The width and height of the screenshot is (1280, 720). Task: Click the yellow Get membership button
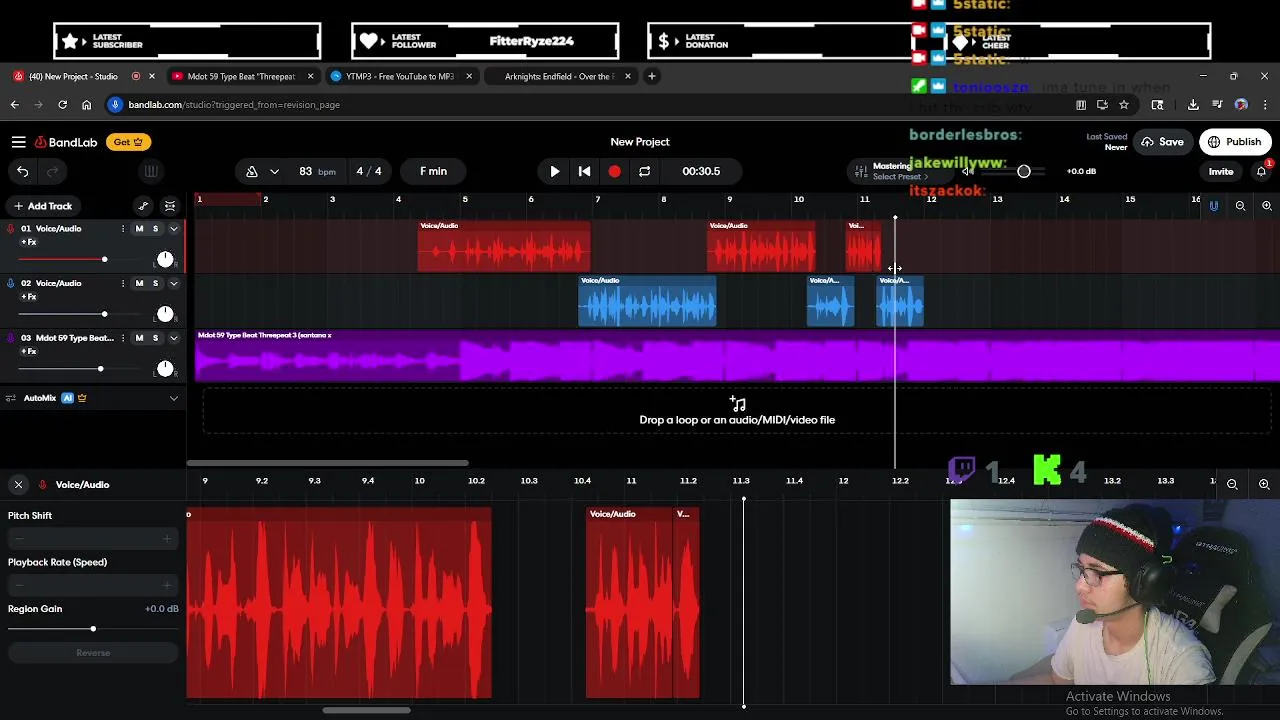(128, 142)
